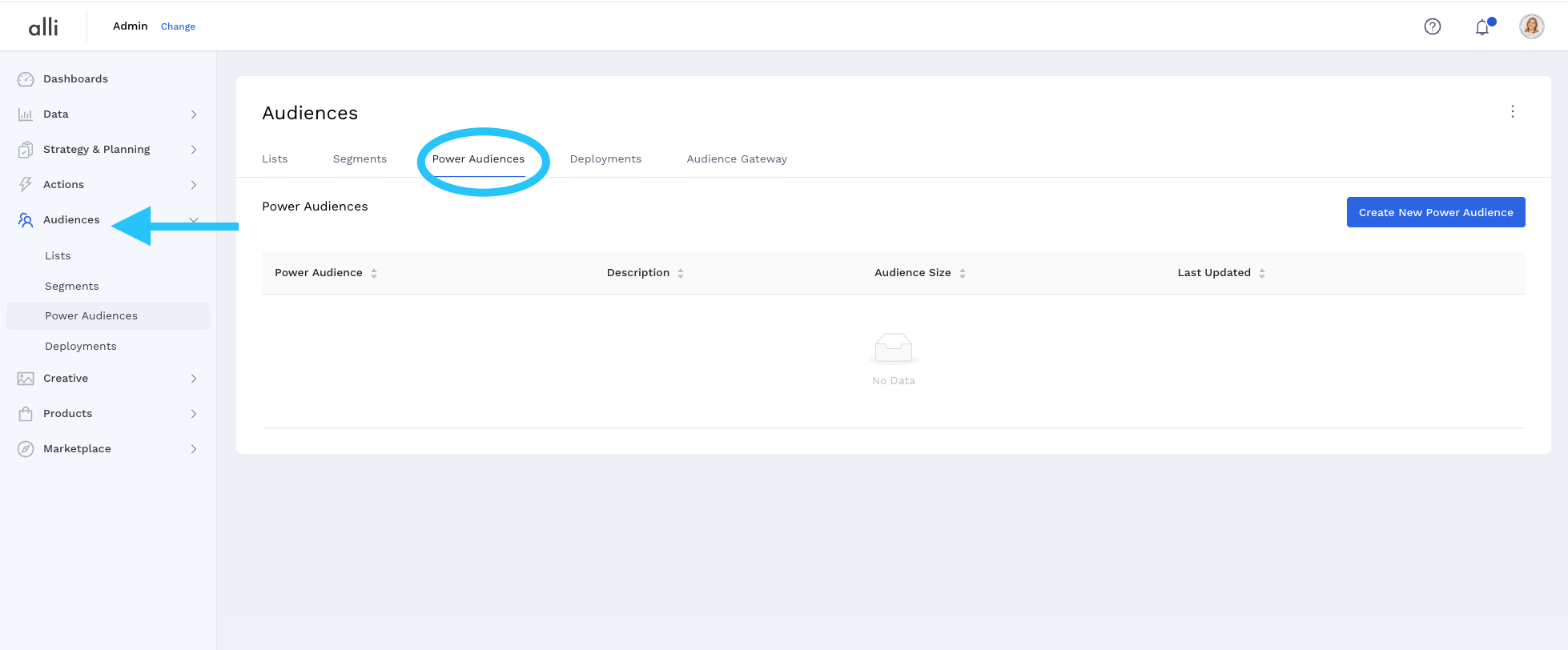The height and width of the screenshot is (650, 1568).
Task: Sort by Description column
Action: click(680, 273)
